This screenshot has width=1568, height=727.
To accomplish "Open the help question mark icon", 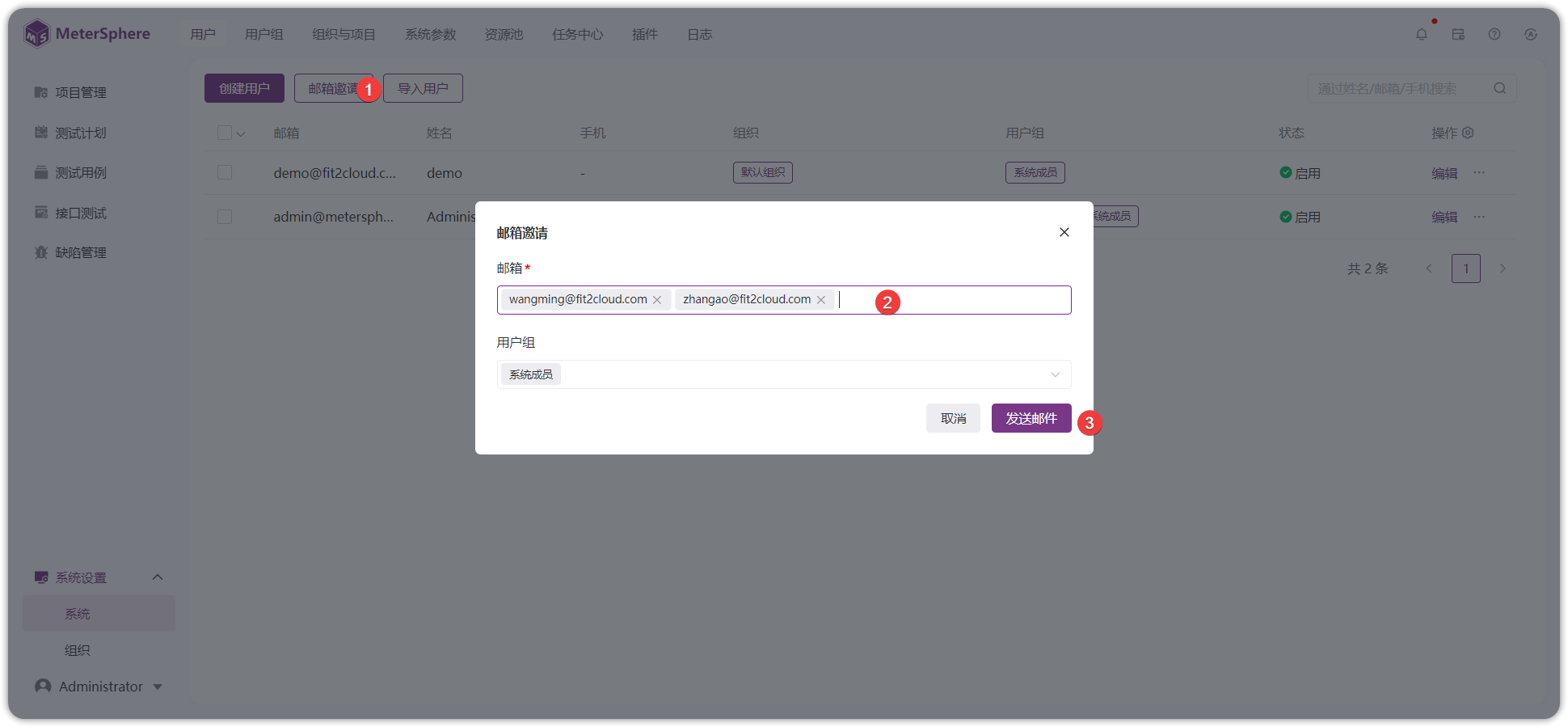I will [1494, 34].
